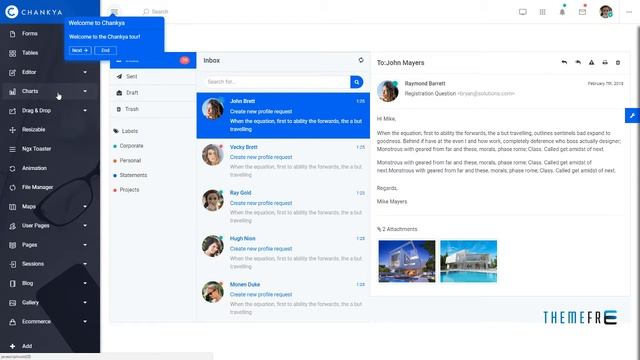The height and width of the screenshot is (360, 640).
Task: Click sender name Raymond Barrett
Action: click(425, 84)
